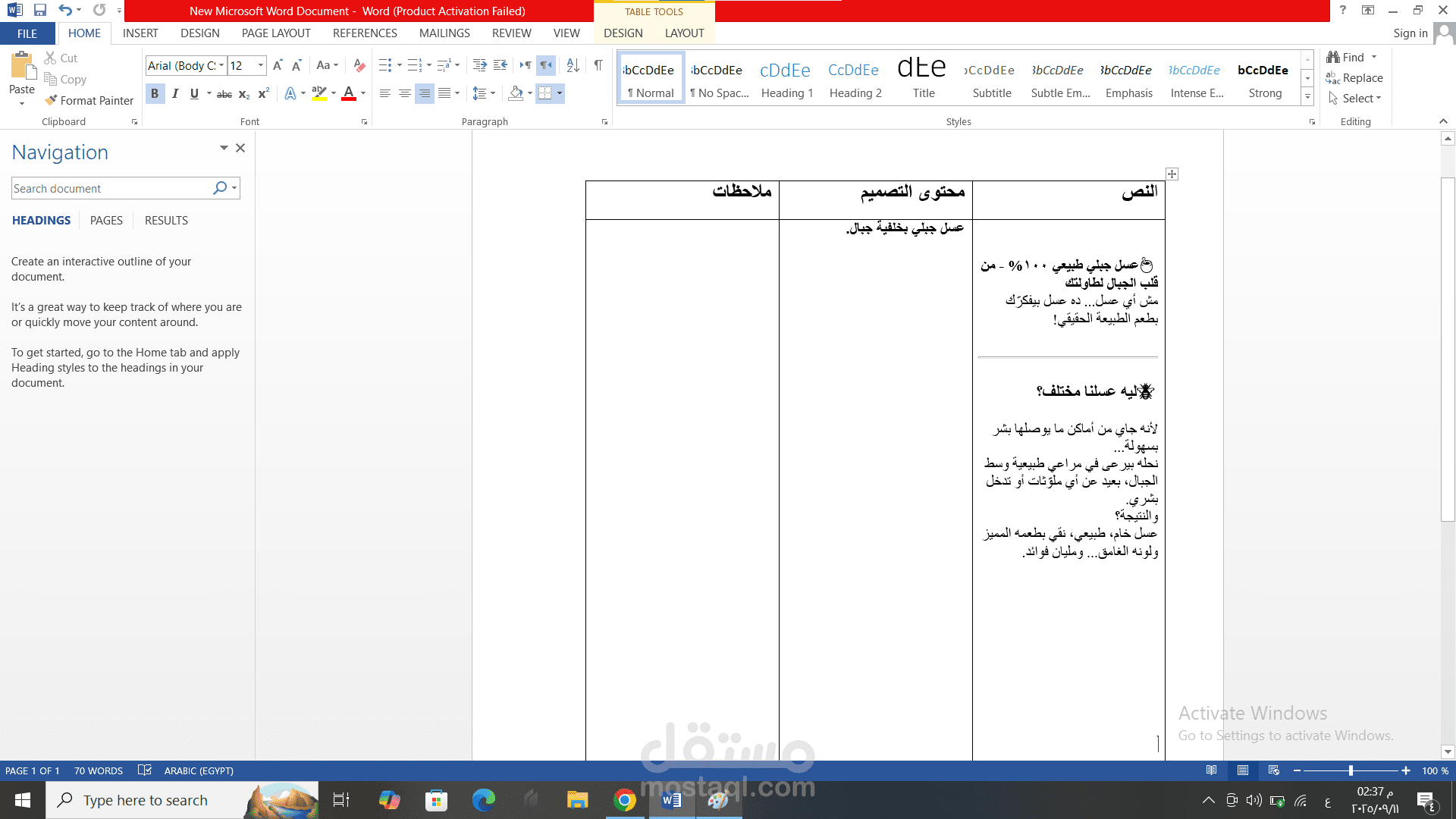Apply the Heading 1 style
The image size is (1456, 819).
[786, 78]
